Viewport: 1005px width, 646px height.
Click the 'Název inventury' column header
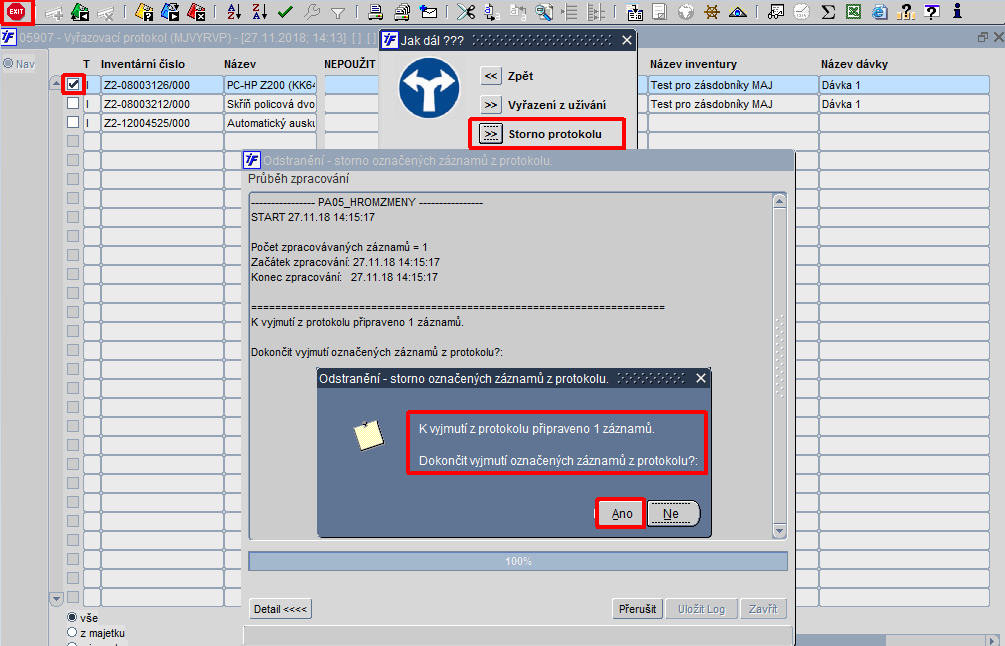click(x=694, y=64)
